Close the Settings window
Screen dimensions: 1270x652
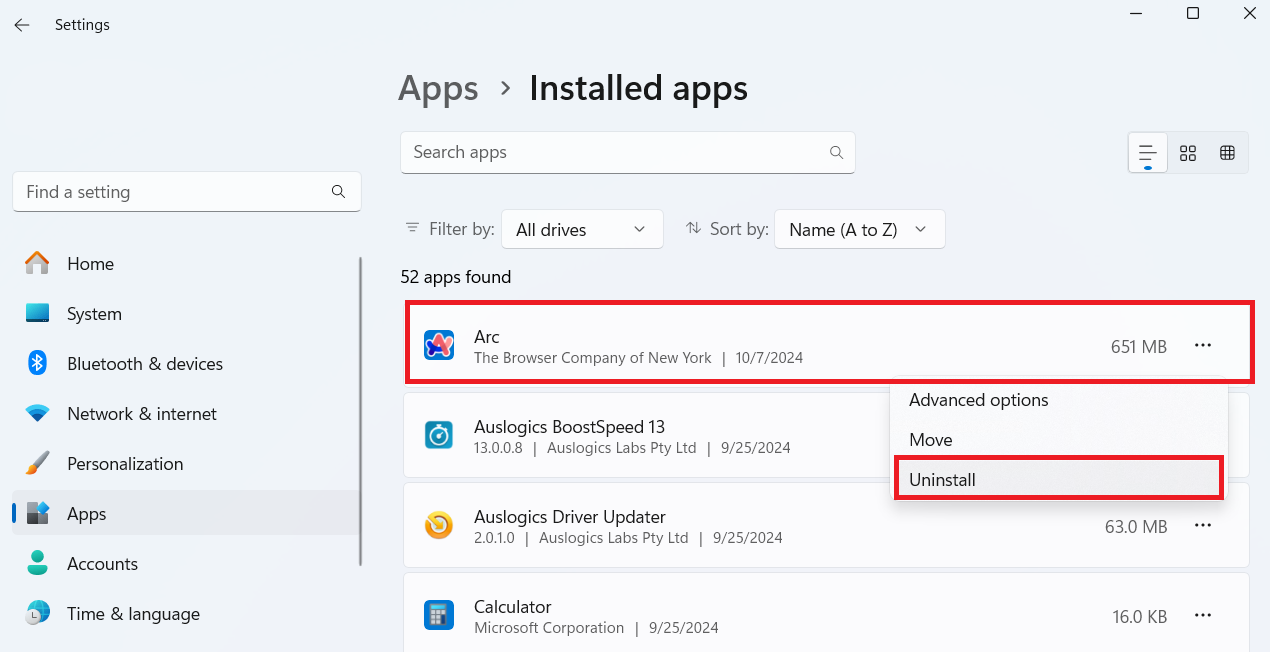click(x=1248, y=13)
